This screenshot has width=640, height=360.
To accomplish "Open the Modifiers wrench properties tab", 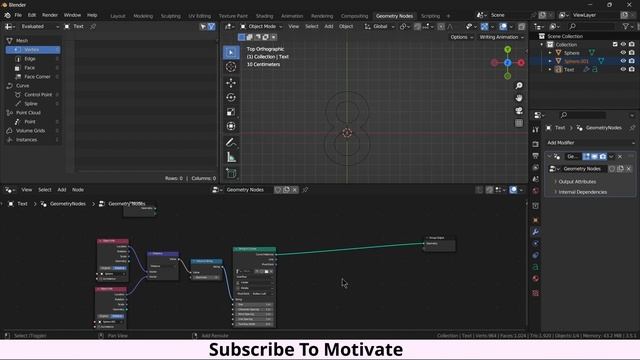I will [x=536, y=232].
